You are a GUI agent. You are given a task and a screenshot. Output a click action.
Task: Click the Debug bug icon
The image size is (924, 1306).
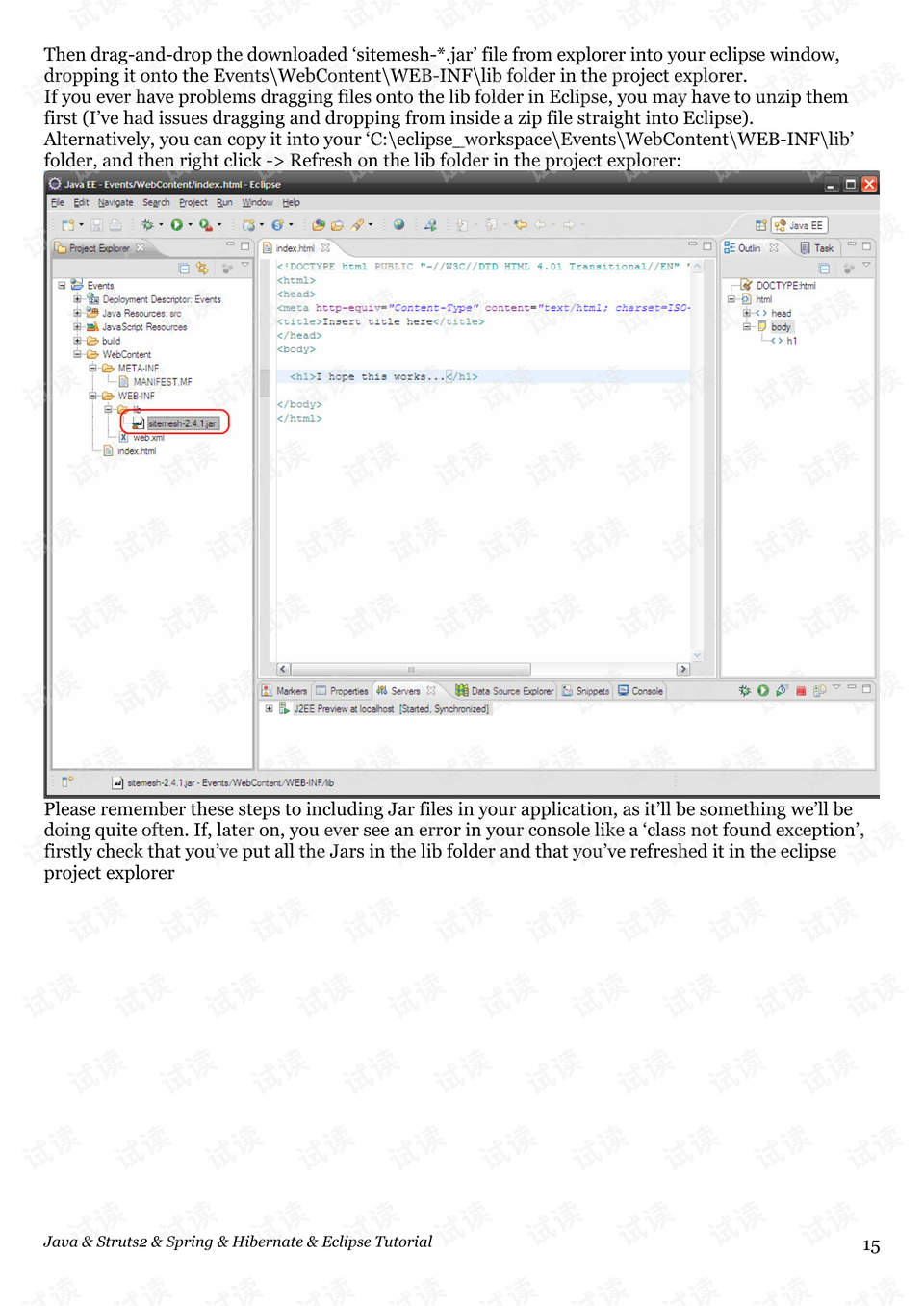pos(147,225)
